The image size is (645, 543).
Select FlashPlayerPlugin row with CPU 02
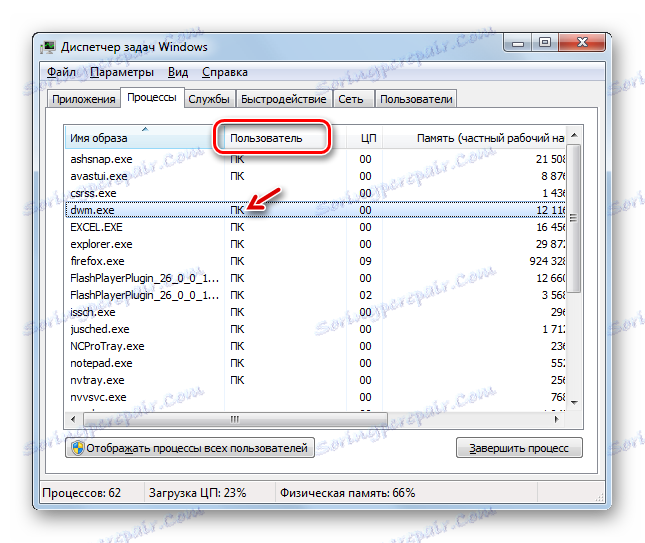click(x=315, y=295)
